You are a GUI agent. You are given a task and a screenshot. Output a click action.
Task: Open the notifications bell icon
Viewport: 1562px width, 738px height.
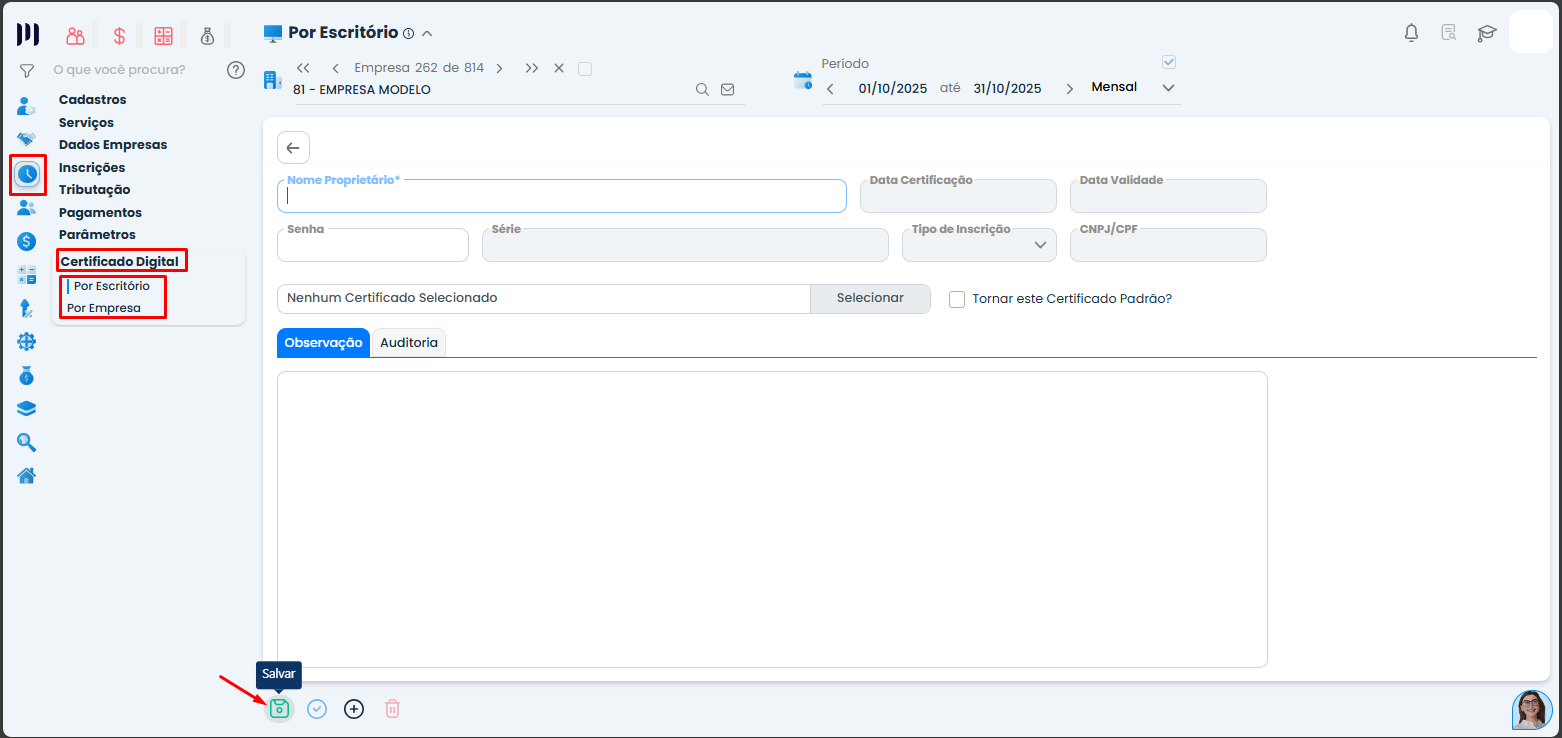pyautogui.click(x=1411, y=33)
